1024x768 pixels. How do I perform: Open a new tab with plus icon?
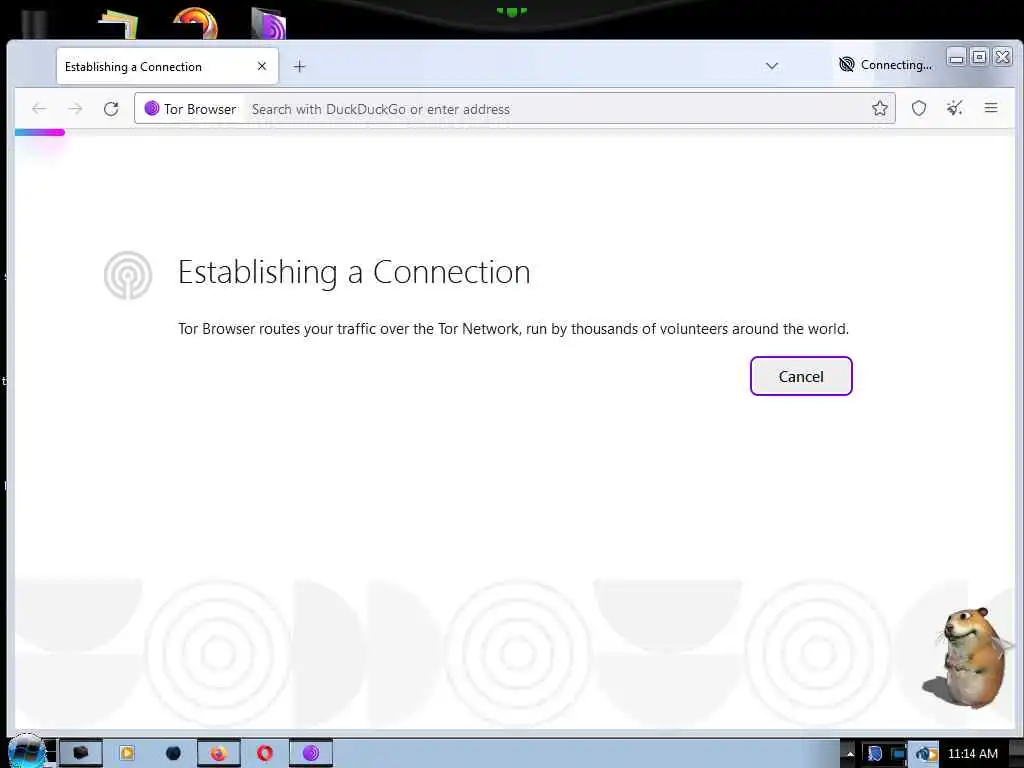pos(299,66)
